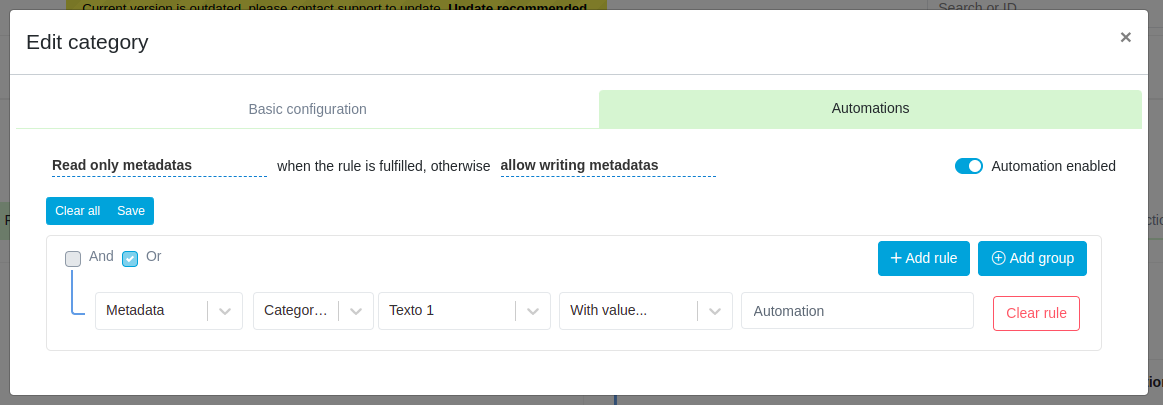Toggle the Automation enabled switch

[968, 166]
